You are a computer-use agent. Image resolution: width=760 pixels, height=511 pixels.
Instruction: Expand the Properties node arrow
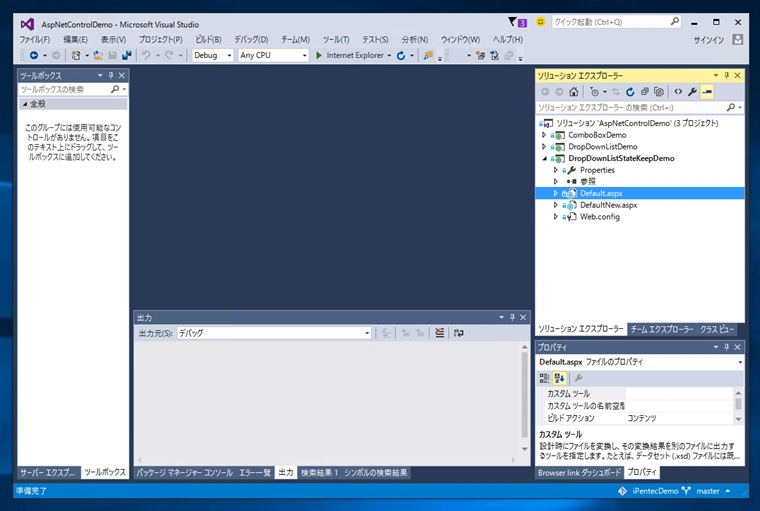tap(555, 170)
